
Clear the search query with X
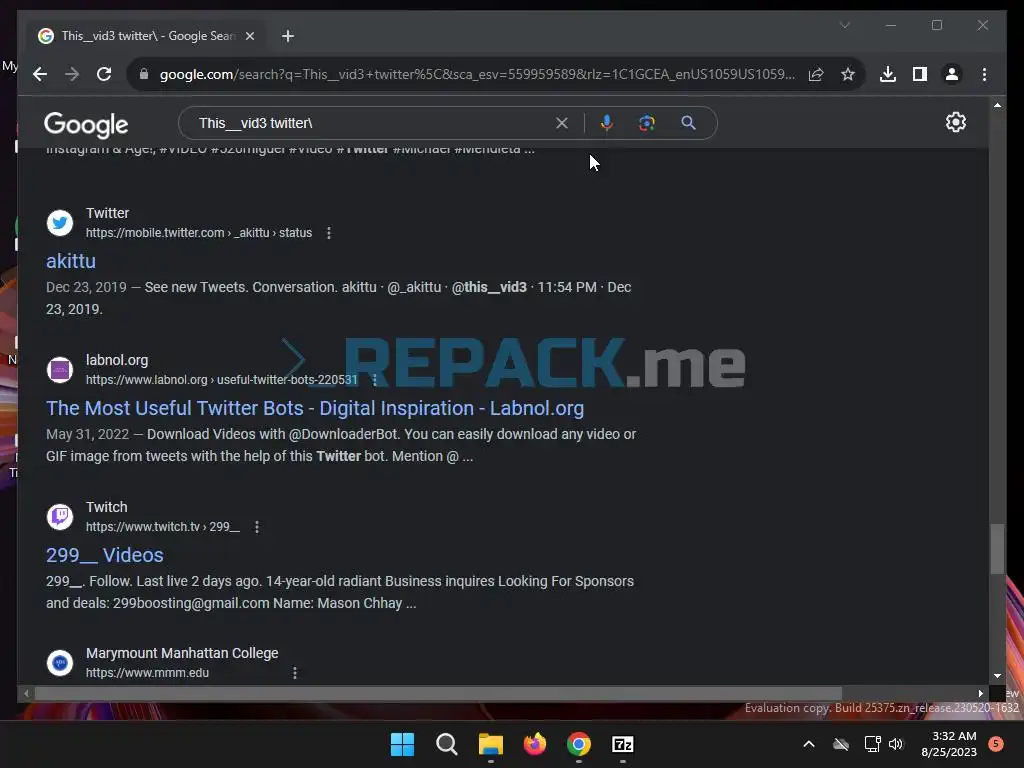coord(562,123)
